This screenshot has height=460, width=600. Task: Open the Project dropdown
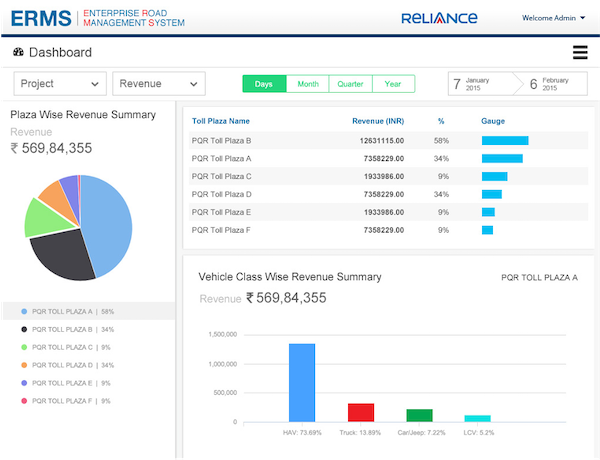(60, 84)
